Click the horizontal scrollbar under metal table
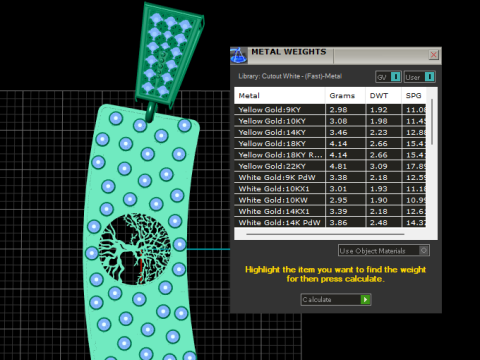 325,234
